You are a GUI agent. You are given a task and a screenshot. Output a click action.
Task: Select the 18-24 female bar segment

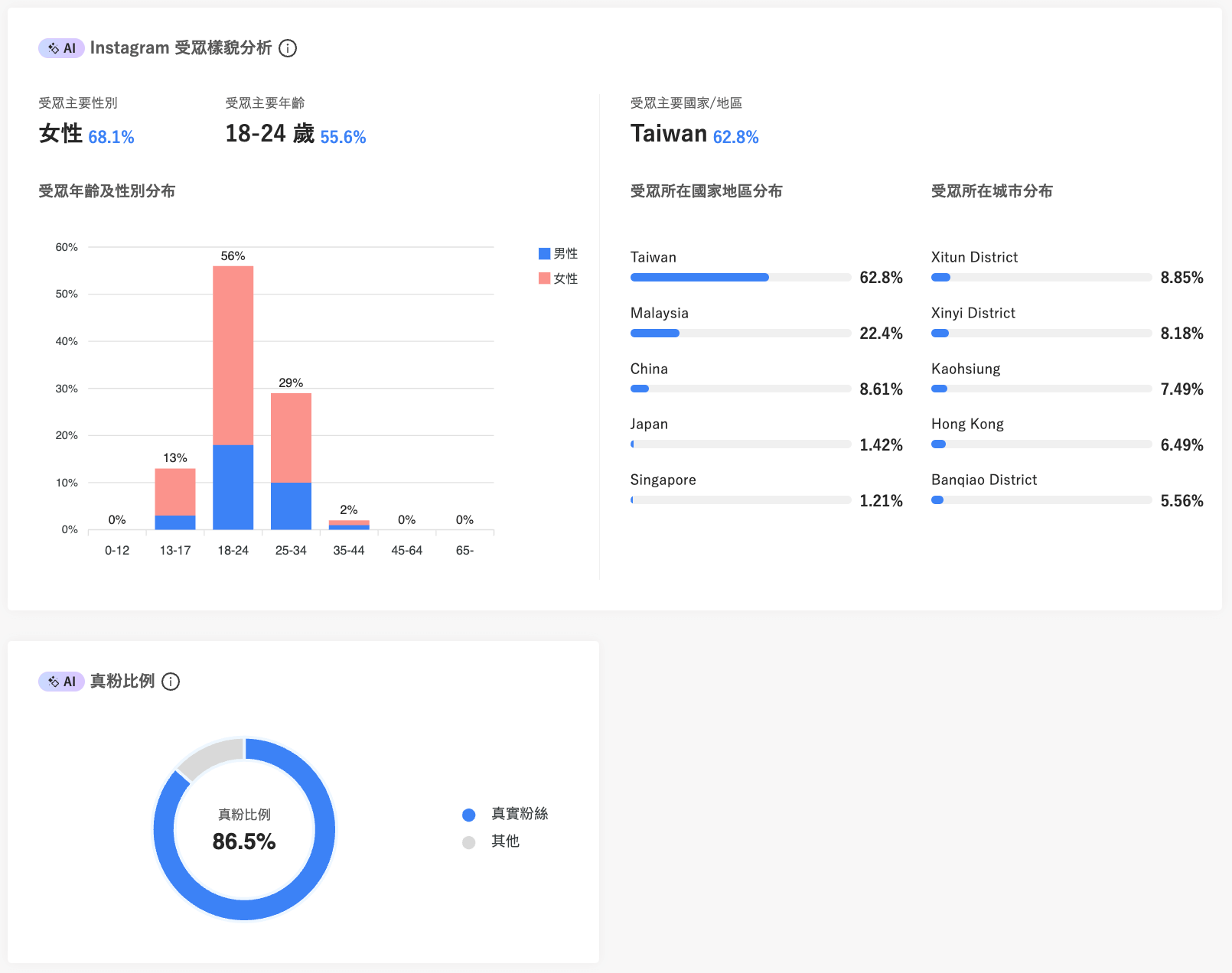(233, 356)
